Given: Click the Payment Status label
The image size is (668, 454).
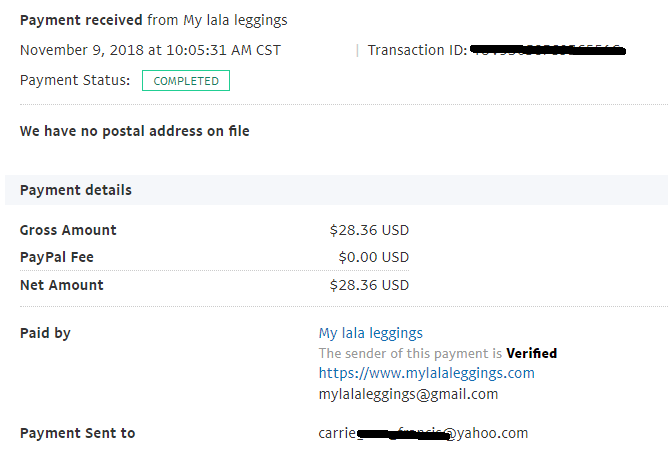Looking at the screenshot, I should click(x=75, y=80).
